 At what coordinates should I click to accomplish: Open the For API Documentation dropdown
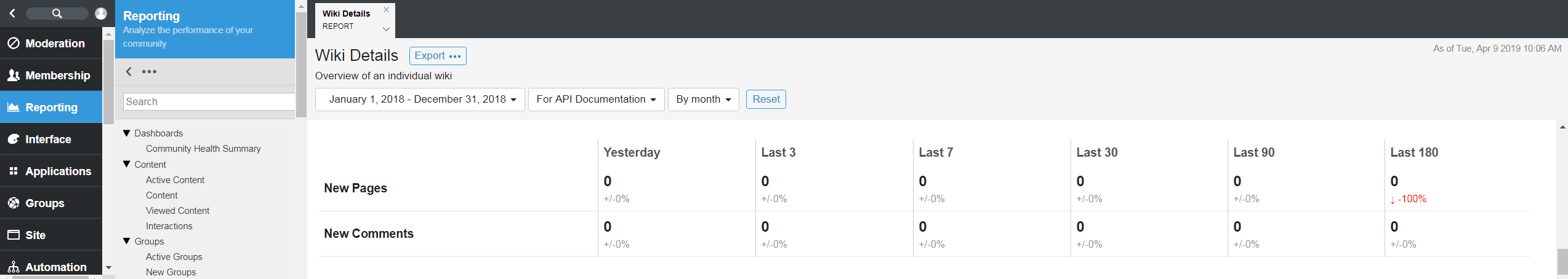[596, 99]
